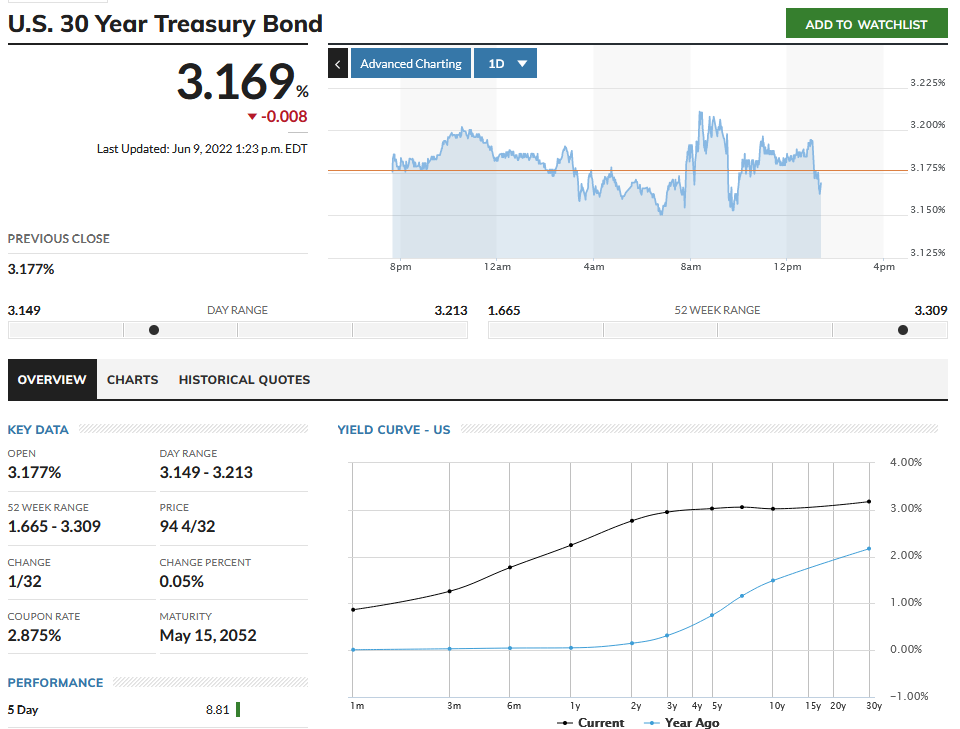Click the 12pm label on intraday chart
Screen dimensions: 960x729
coord(787,267)
